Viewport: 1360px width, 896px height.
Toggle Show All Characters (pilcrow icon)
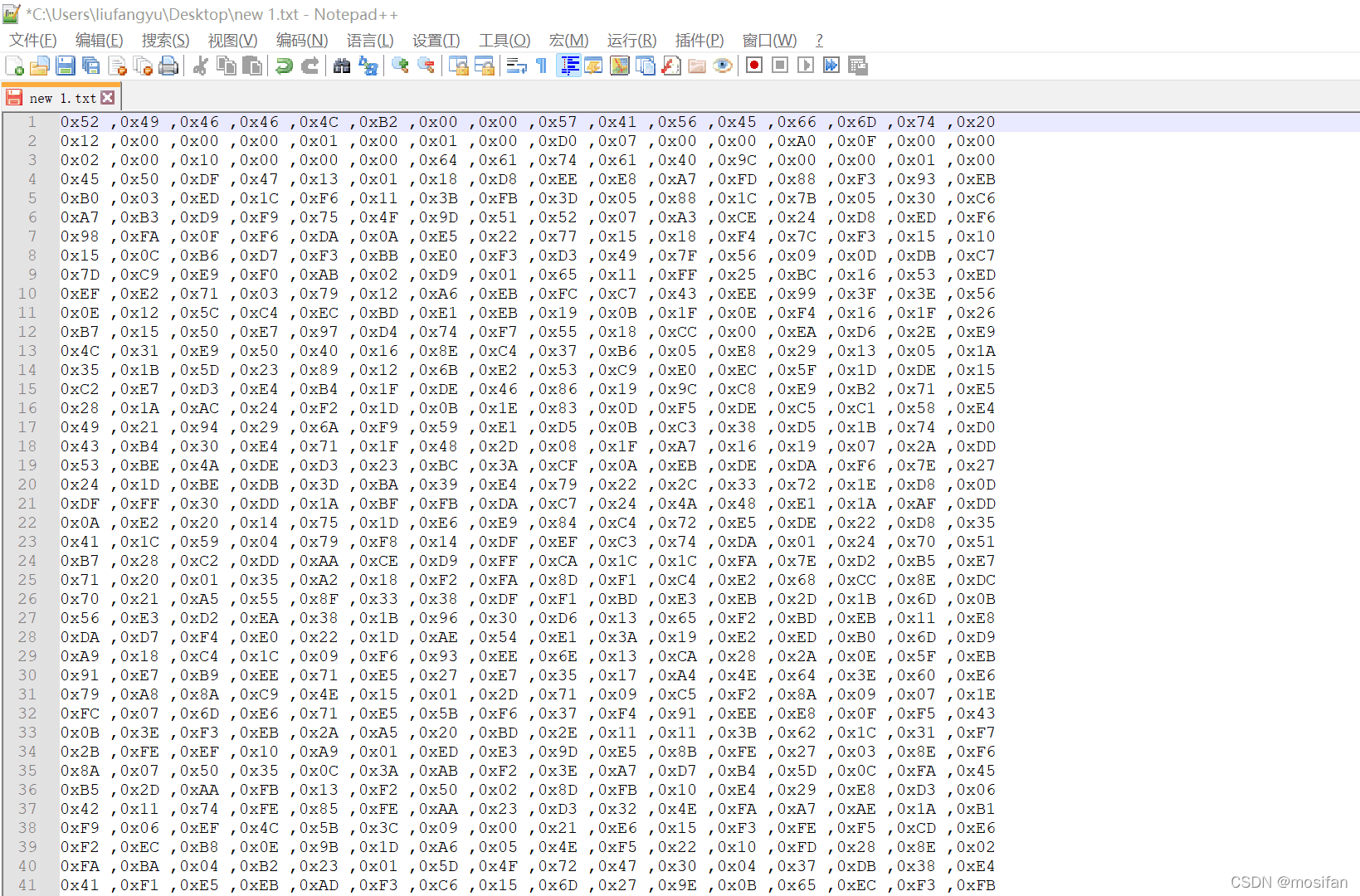click(x=542, y=66)
